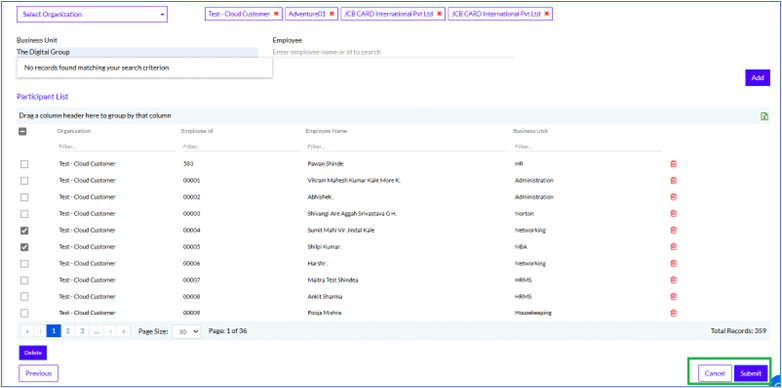Click trash icon for Harshr row
Image resolution: width=782 pixels, height=388 pixels.
(673, 263)
